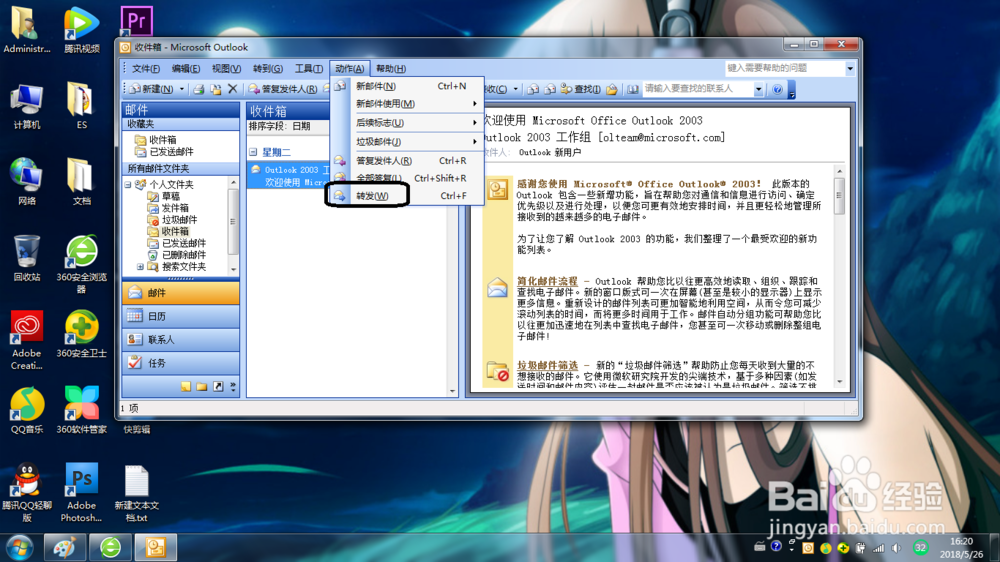Choose 新邮件(N) from the Actions menu

pos(407,86)
